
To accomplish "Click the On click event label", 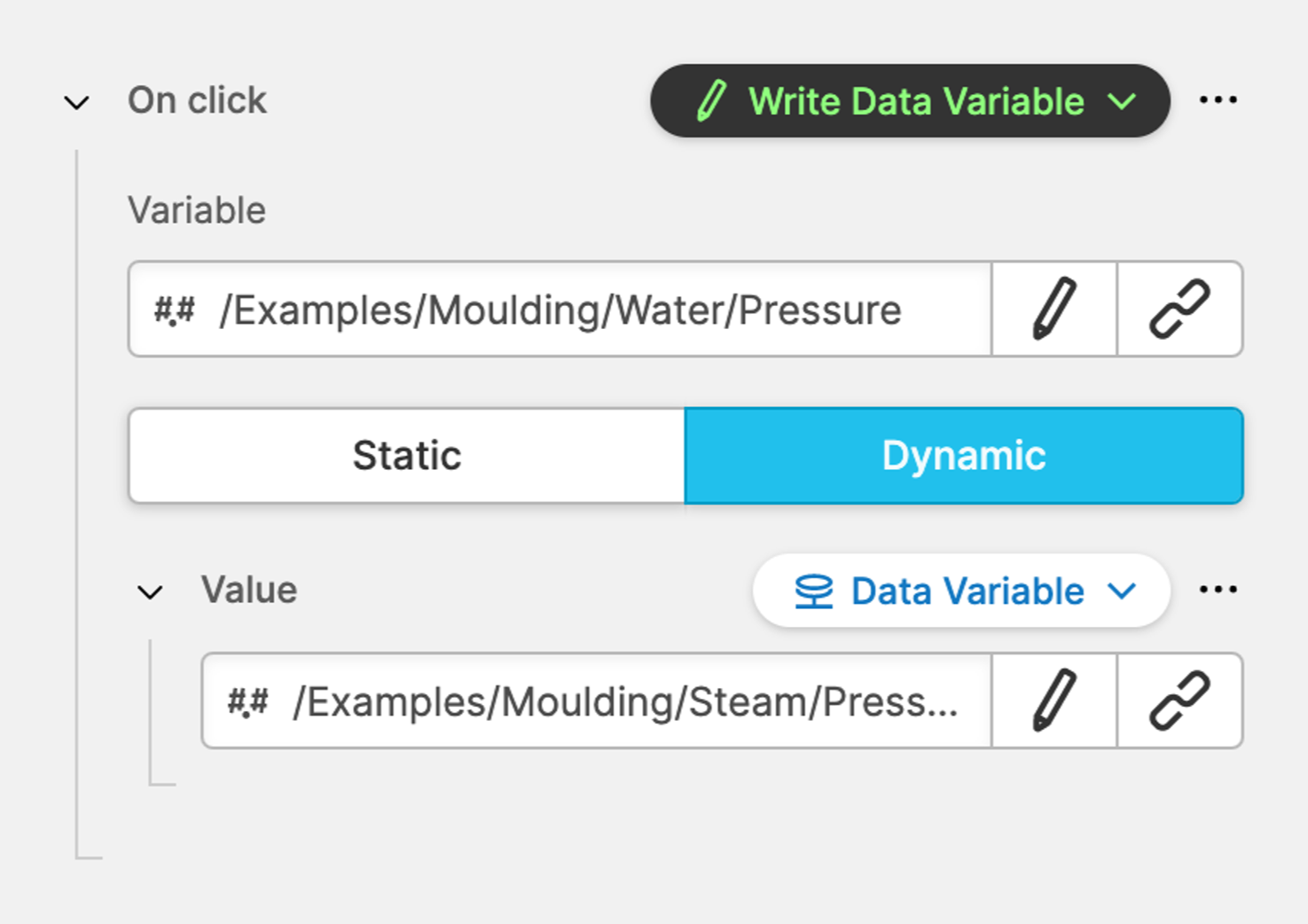I will point(197,100).
